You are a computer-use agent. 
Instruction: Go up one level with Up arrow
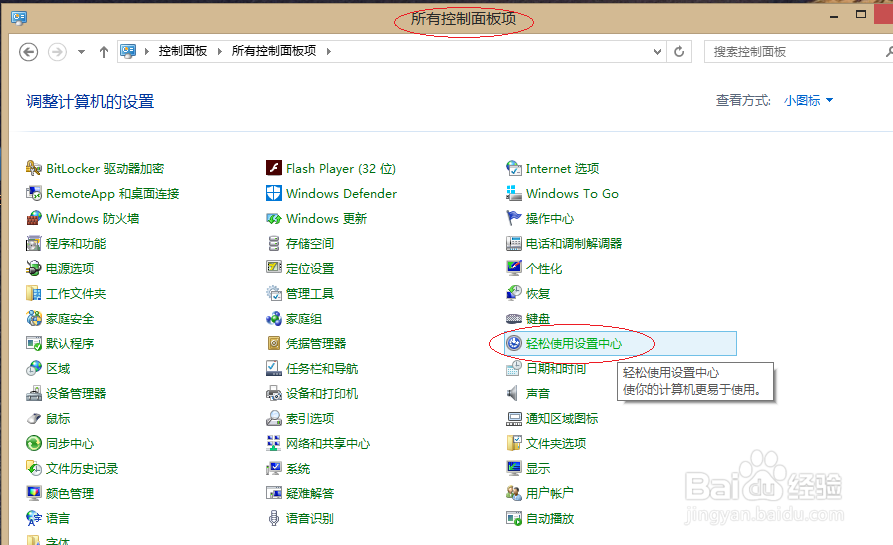pos(104,52)
